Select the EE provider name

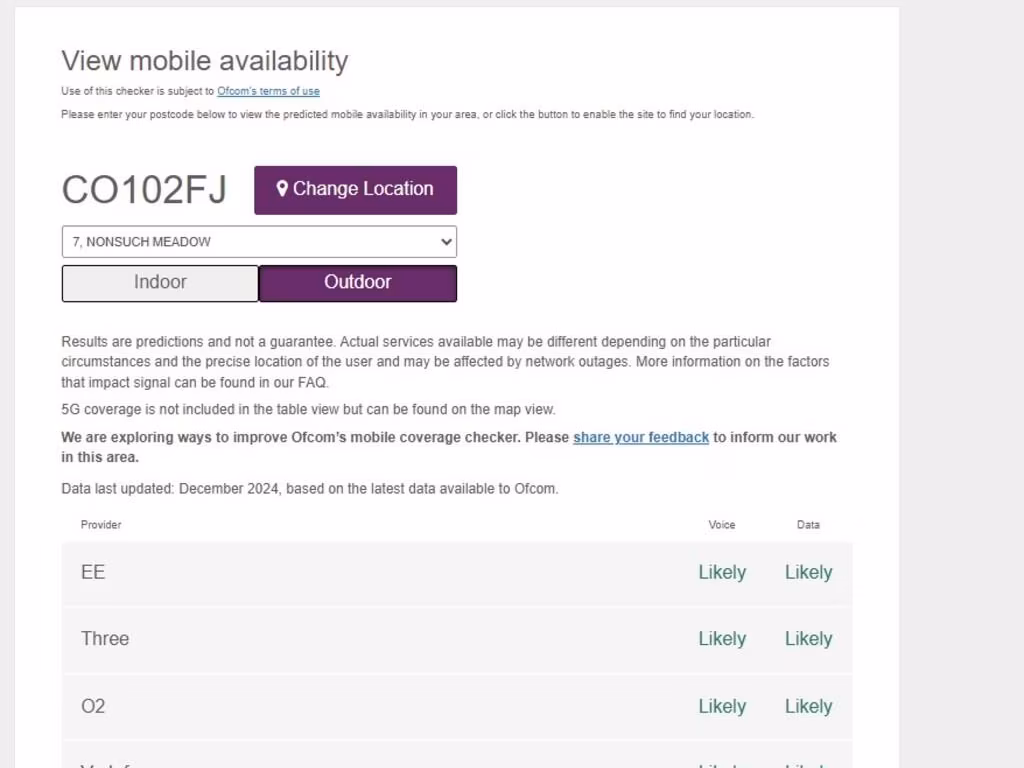pos(93,573)
